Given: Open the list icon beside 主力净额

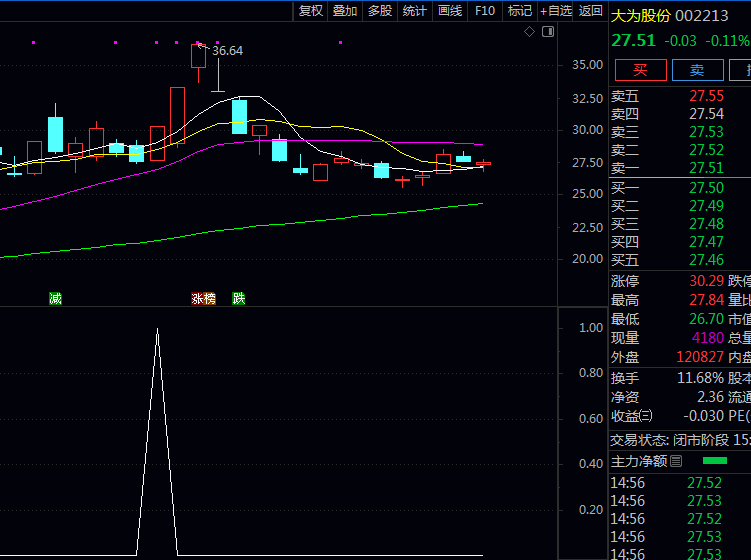Looking at the screenshot, I should pos(676,461).
